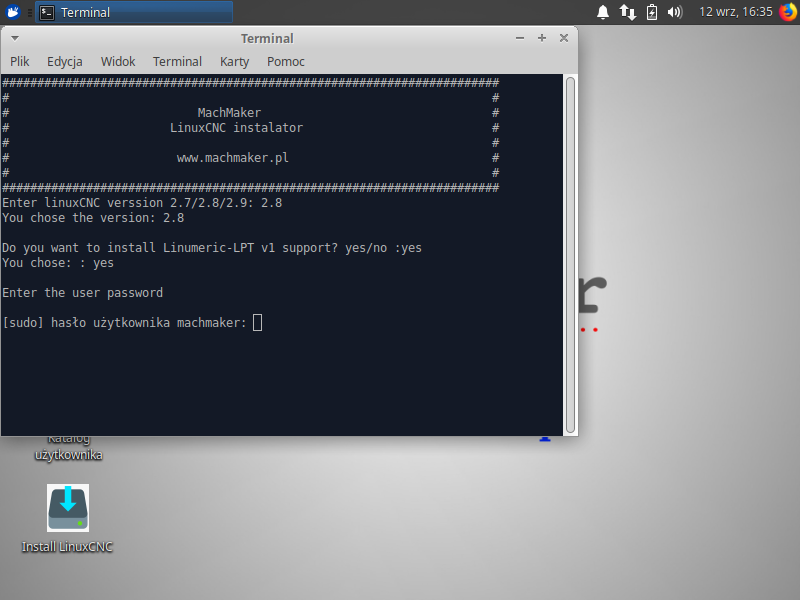Image resolution: width=800 pixels, height=600 pixels.
Task: Open the Xfce applications menu icon
Action: tap(14, 12)
